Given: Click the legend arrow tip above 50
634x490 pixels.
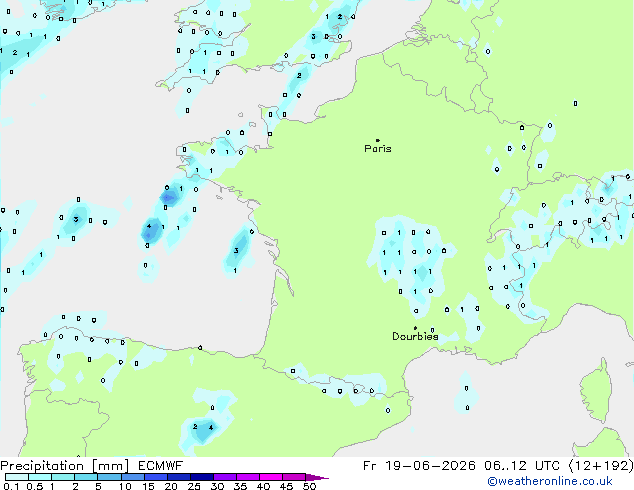Looking at the screenshot, I should [x=317, y=477].
